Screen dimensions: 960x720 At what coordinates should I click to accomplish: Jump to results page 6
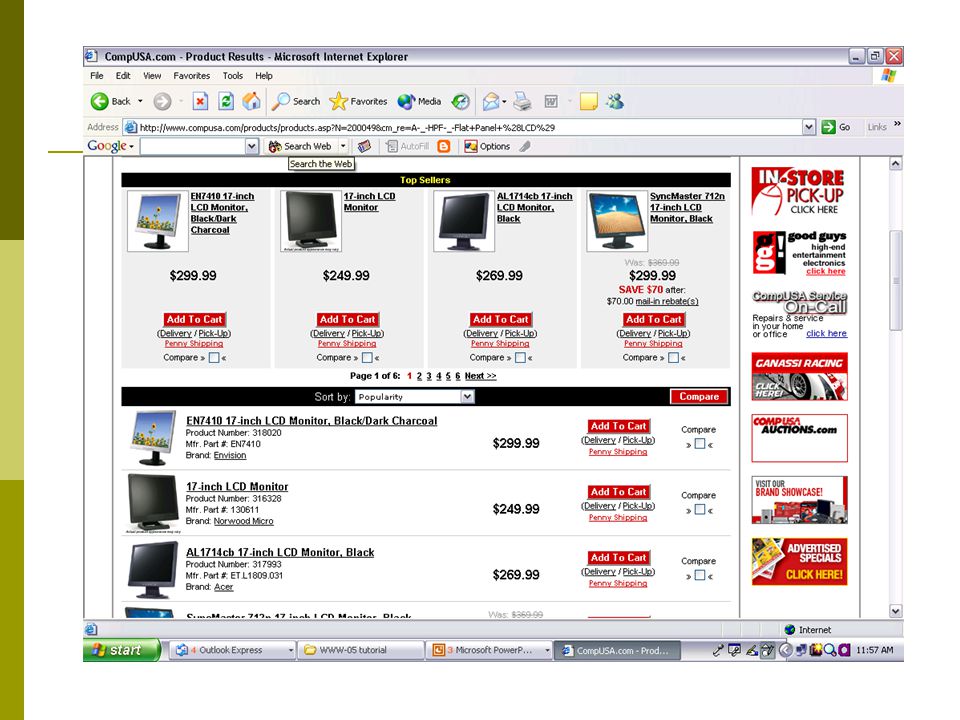point(457,376)
